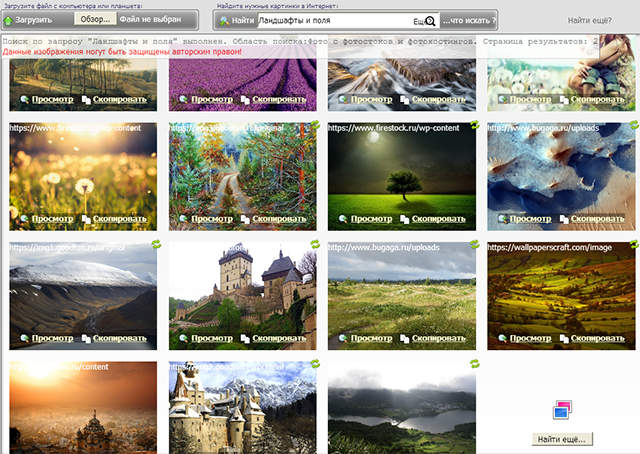Click Просмотр on the girl with dandelions image

click(x=530, y=99)
